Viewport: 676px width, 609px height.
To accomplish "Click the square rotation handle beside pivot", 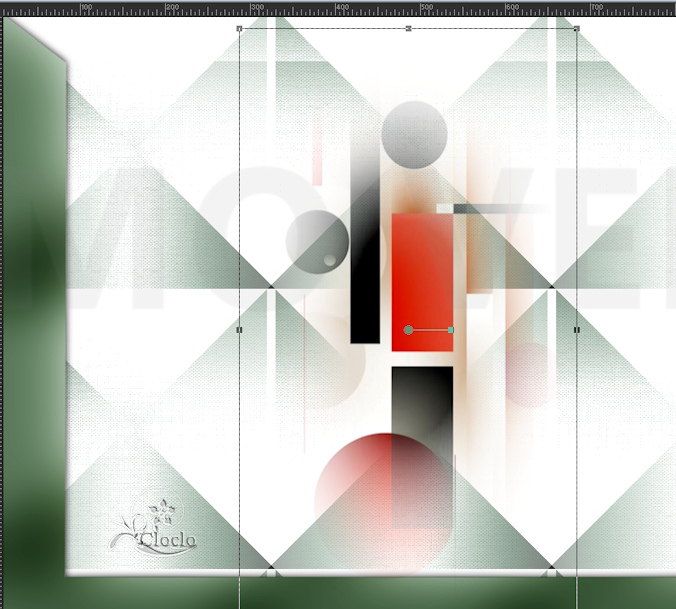I will click(x=451, y=329).
